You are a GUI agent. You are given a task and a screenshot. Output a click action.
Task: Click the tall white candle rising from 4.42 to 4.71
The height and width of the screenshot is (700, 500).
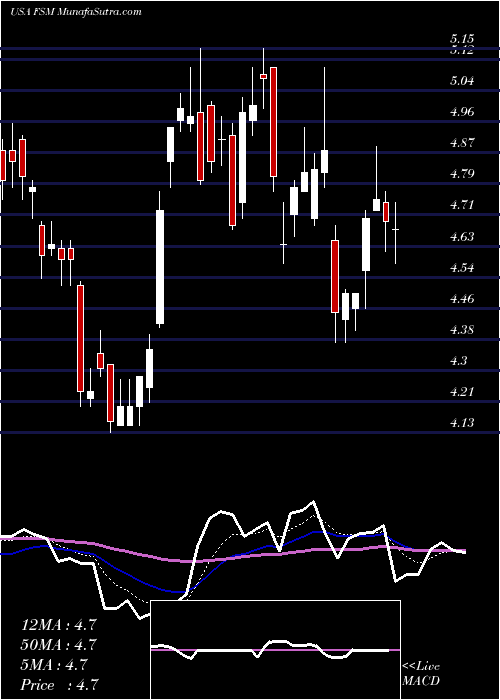tap(159, 267)
